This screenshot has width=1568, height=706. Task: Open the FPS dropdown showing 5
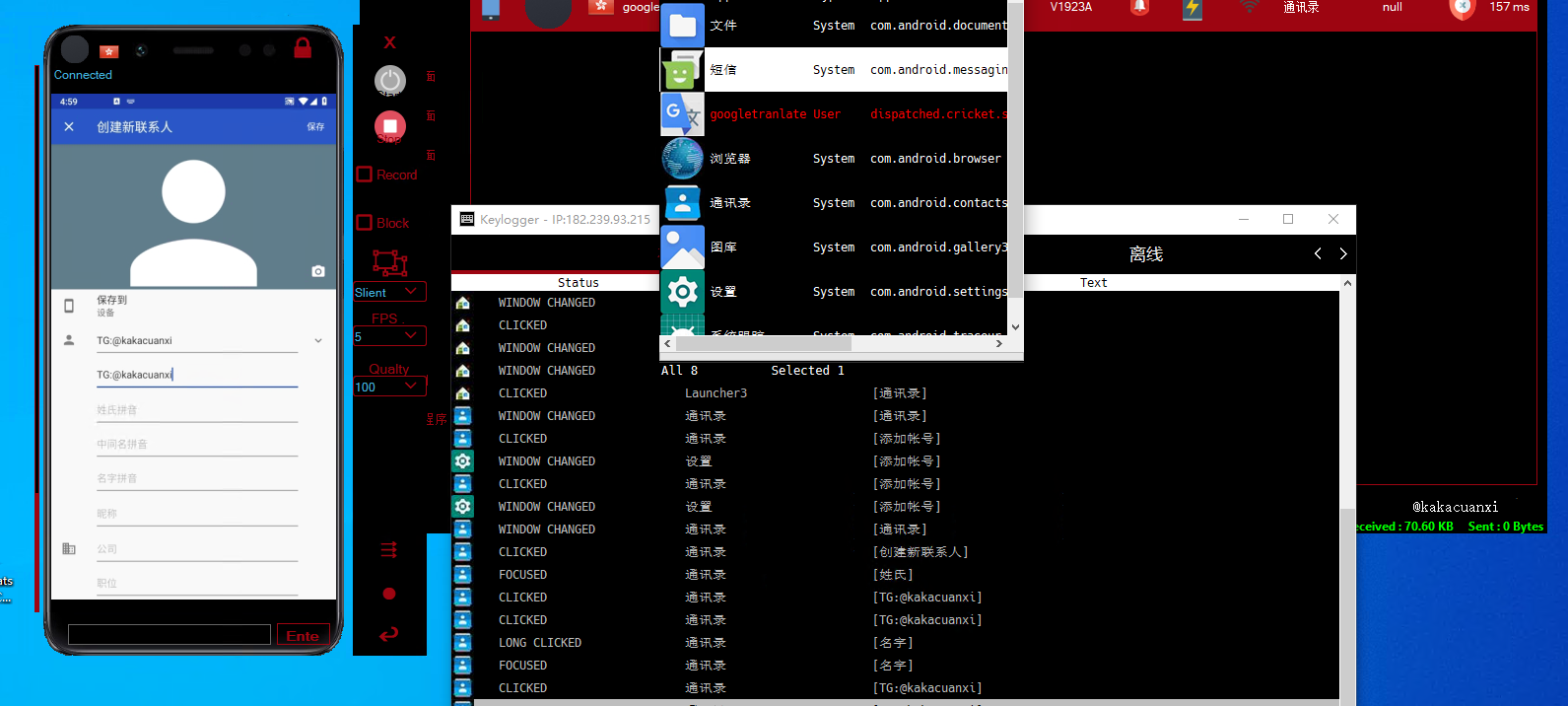coord(390,336)
